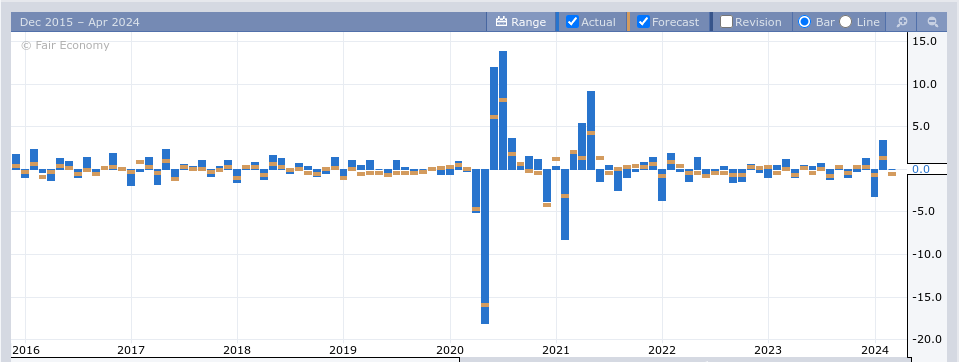Click the Fair Economy copyright text
The image size is (959, 362).
tap(65, 45)
